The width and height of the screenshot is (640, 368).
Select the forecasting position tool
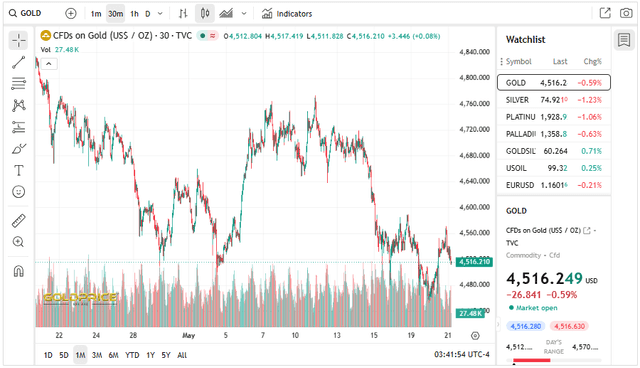click(x=18, y=127)
